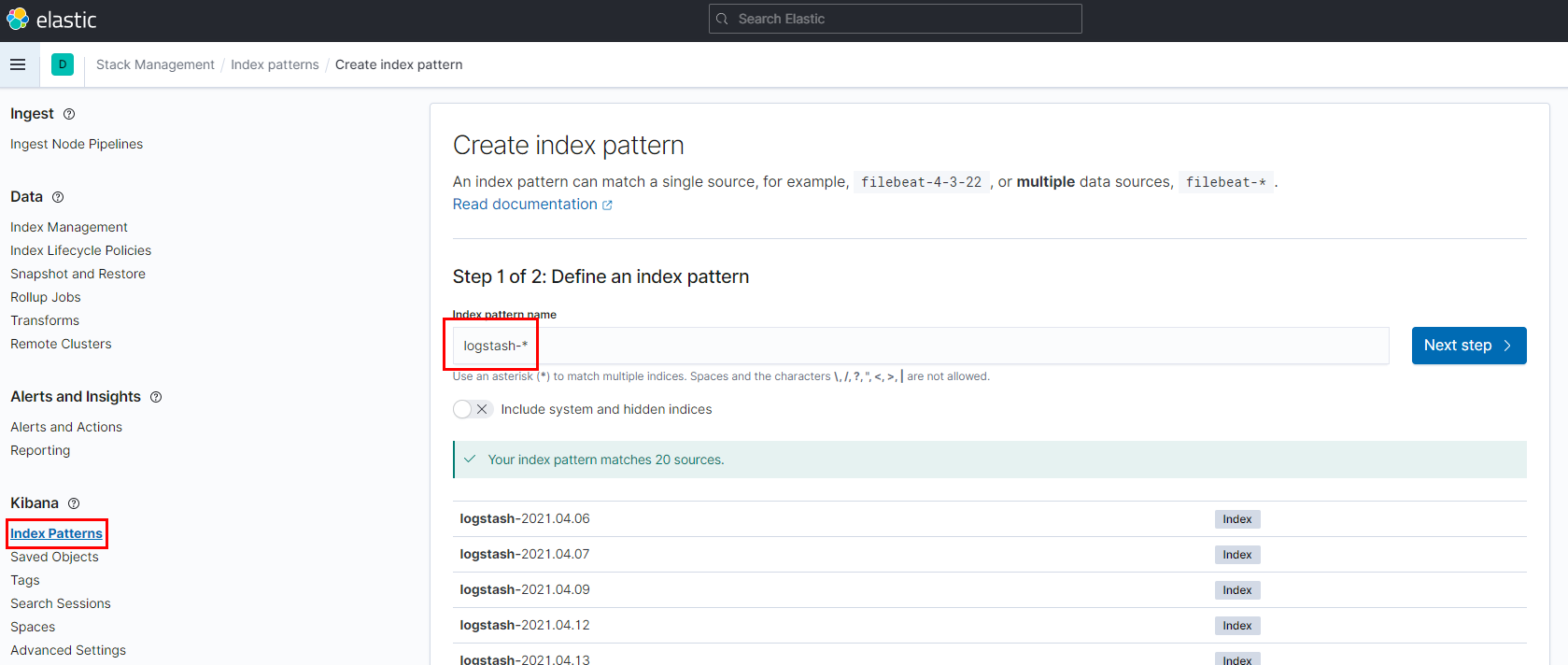This screenshot has height=665, width=1568.
Task: Click Index badge for logstash-2021.04.06
Action: pos(1237,519)
